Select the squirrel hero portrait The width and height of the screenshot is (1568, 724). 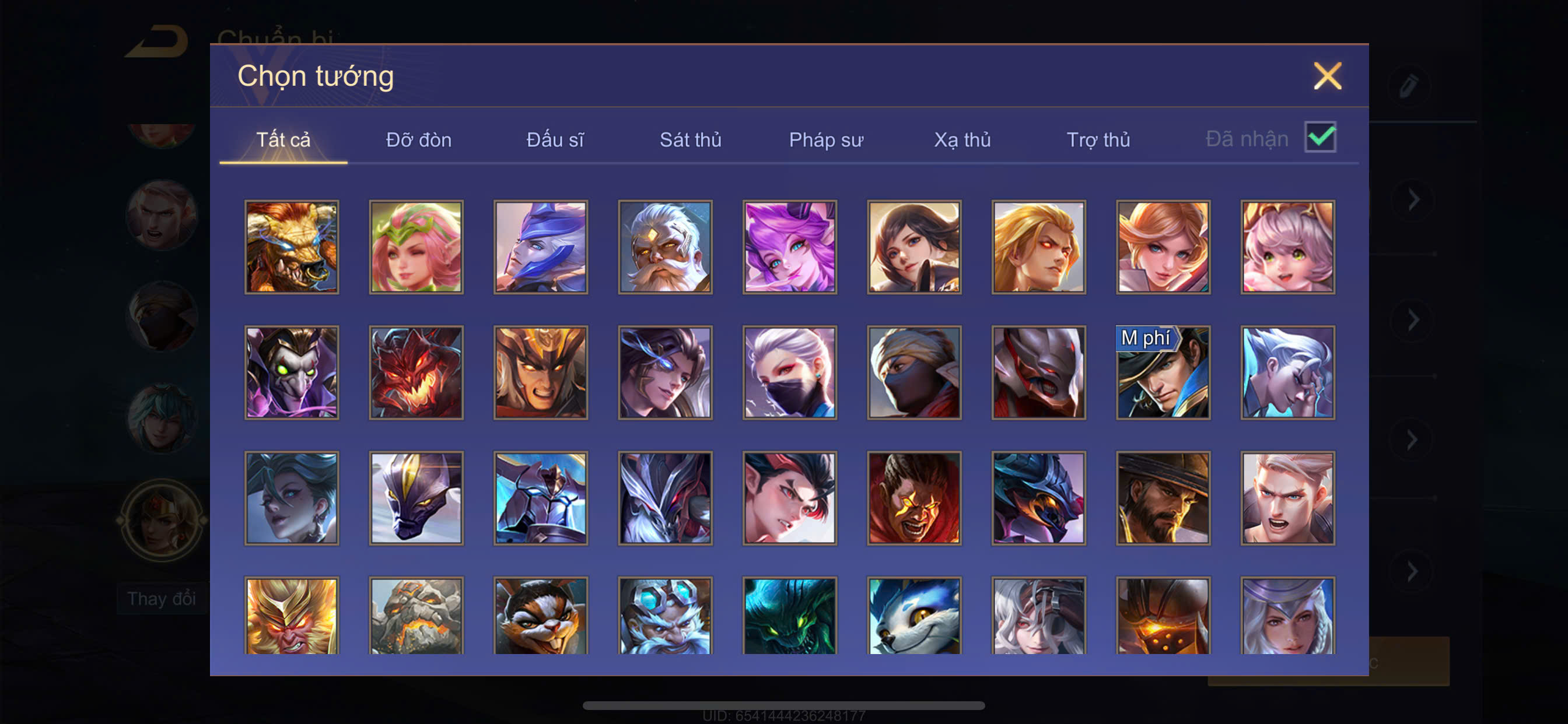[541, 615]
